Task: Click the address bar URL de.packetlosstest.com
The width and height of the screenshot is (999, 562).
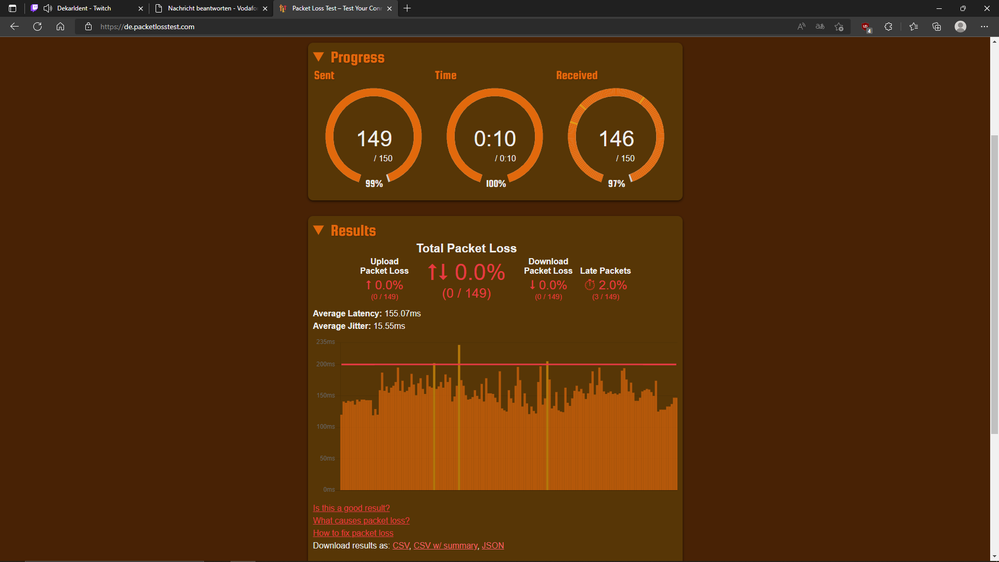Action: point(147,27)
